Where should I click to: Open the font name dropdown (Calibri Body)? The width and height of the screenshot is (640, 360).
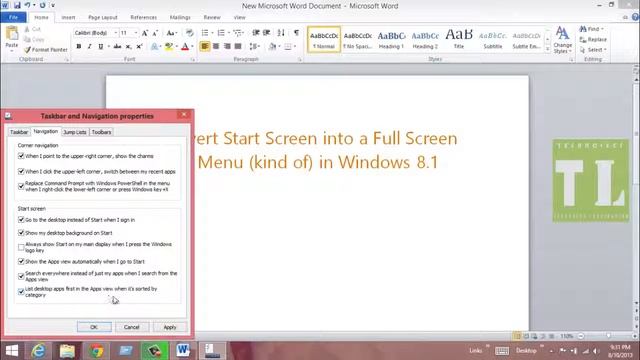(x=116, y=33)
